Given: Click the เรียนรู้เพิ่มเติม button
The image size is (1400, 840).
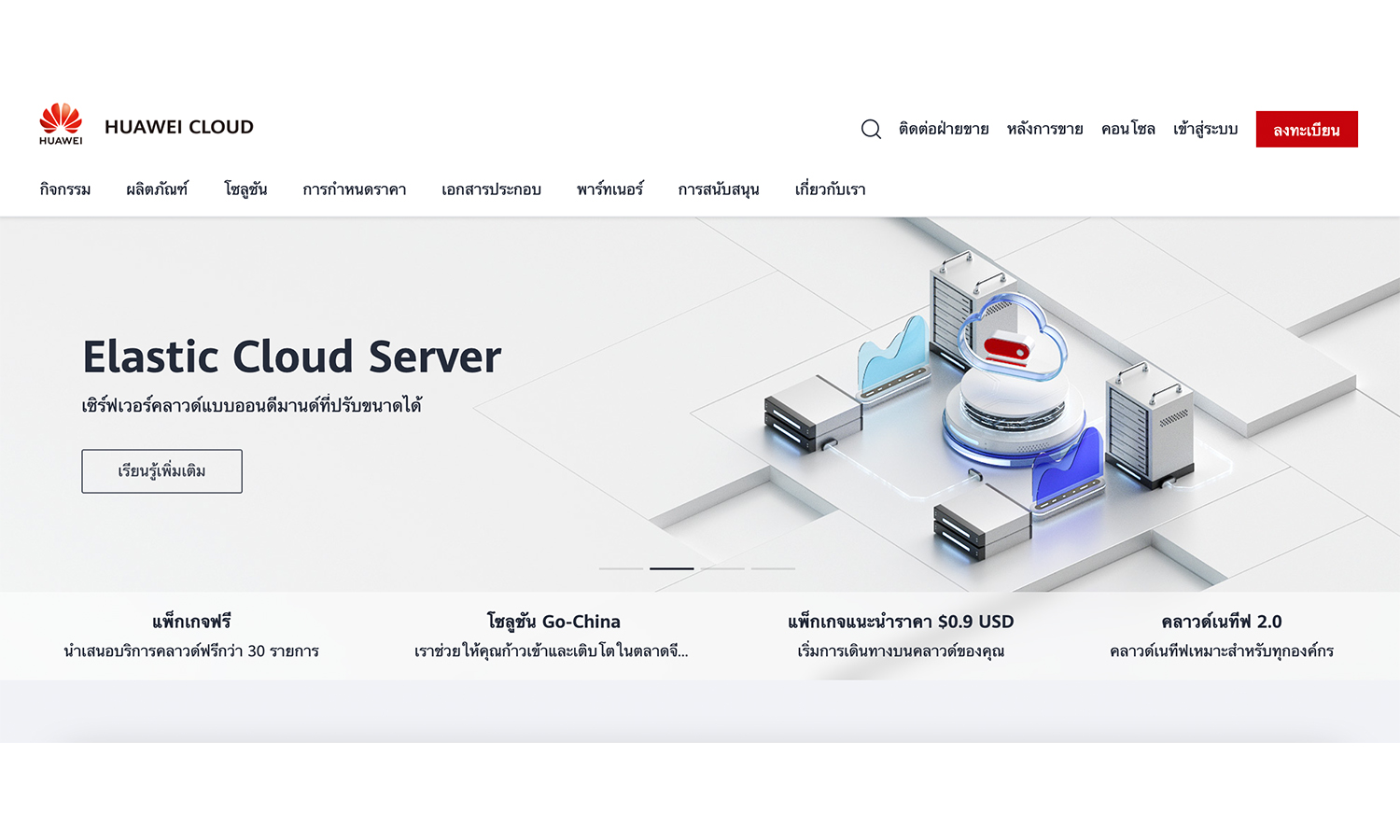Looking at the screenshot, I should [x=161, y=471].
